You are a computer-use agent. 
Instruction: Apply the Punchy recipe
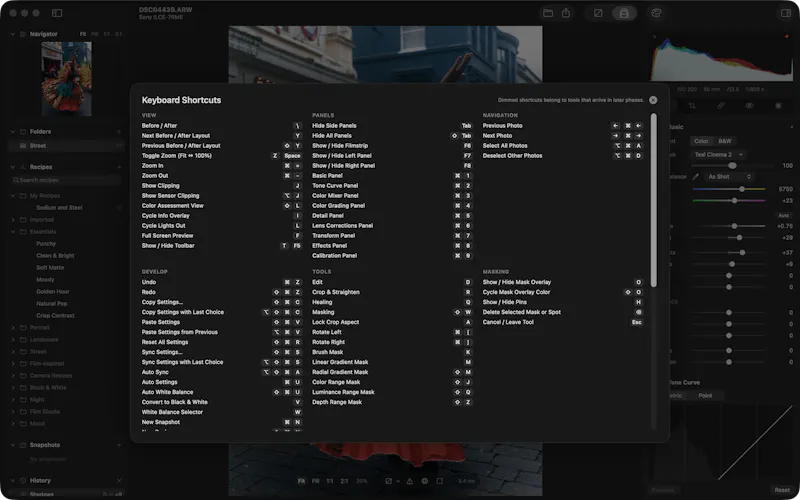46,244
